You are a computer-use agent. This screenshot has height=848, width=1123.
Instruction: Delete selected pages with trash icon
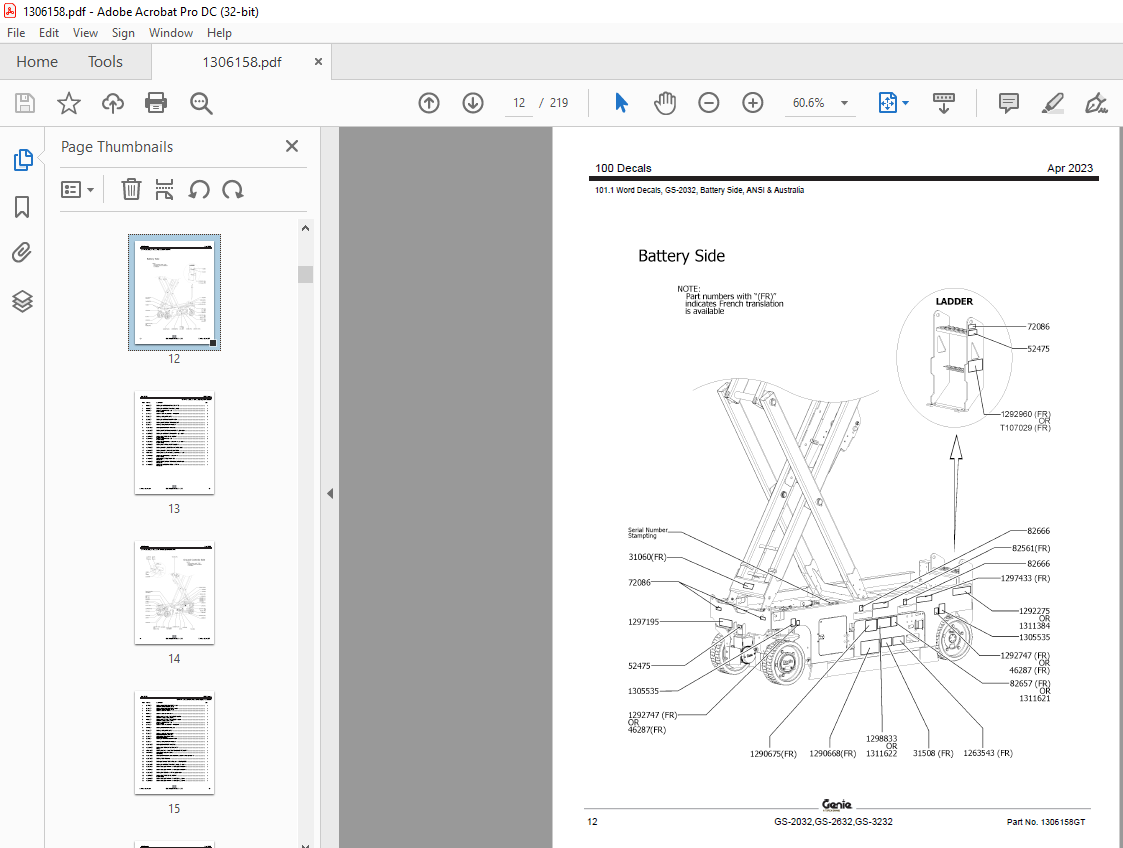pyautogui.click(x=131, y=190)
